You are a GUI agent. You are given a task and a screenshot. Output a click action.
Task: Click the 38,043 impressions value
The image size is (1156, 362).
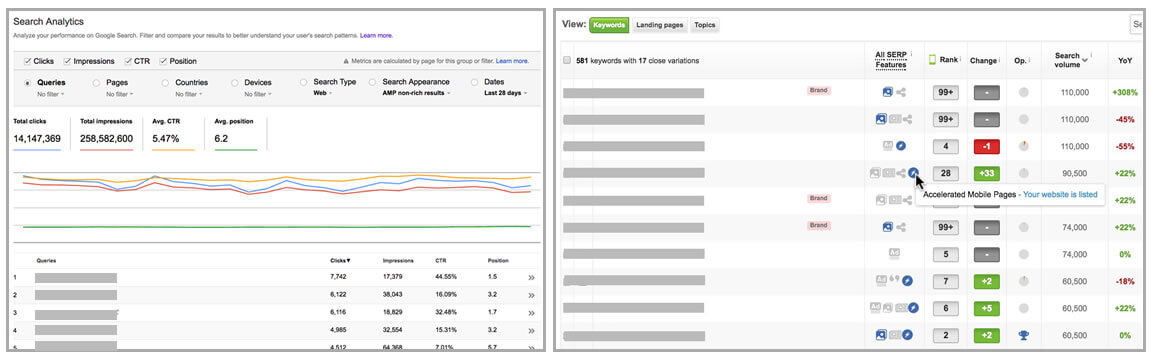click(393, 295)
